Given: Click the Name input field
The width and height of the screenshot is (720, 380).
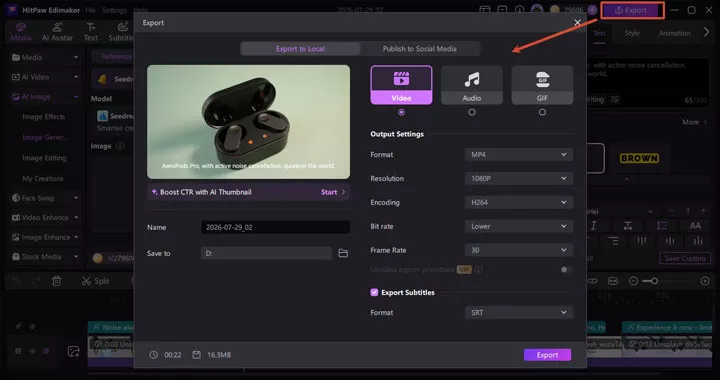Looking at the screenshot, I should (276, 227).
